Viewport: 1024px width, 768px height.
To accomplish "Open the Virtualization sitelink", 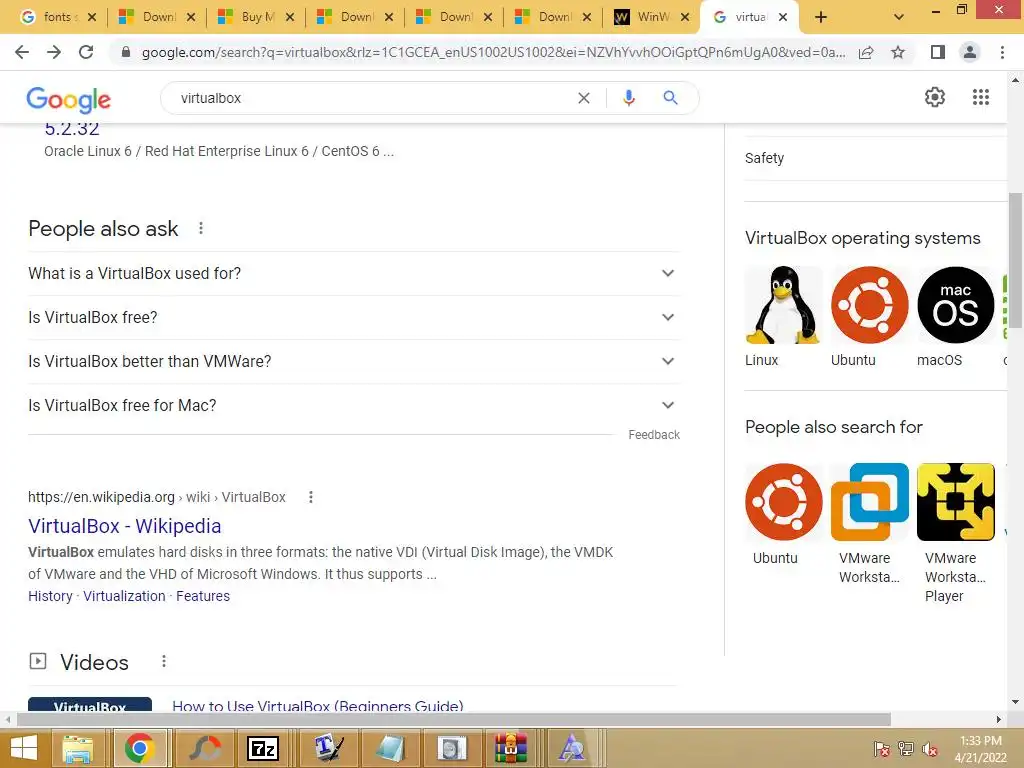I will click(x=124, y=596).
